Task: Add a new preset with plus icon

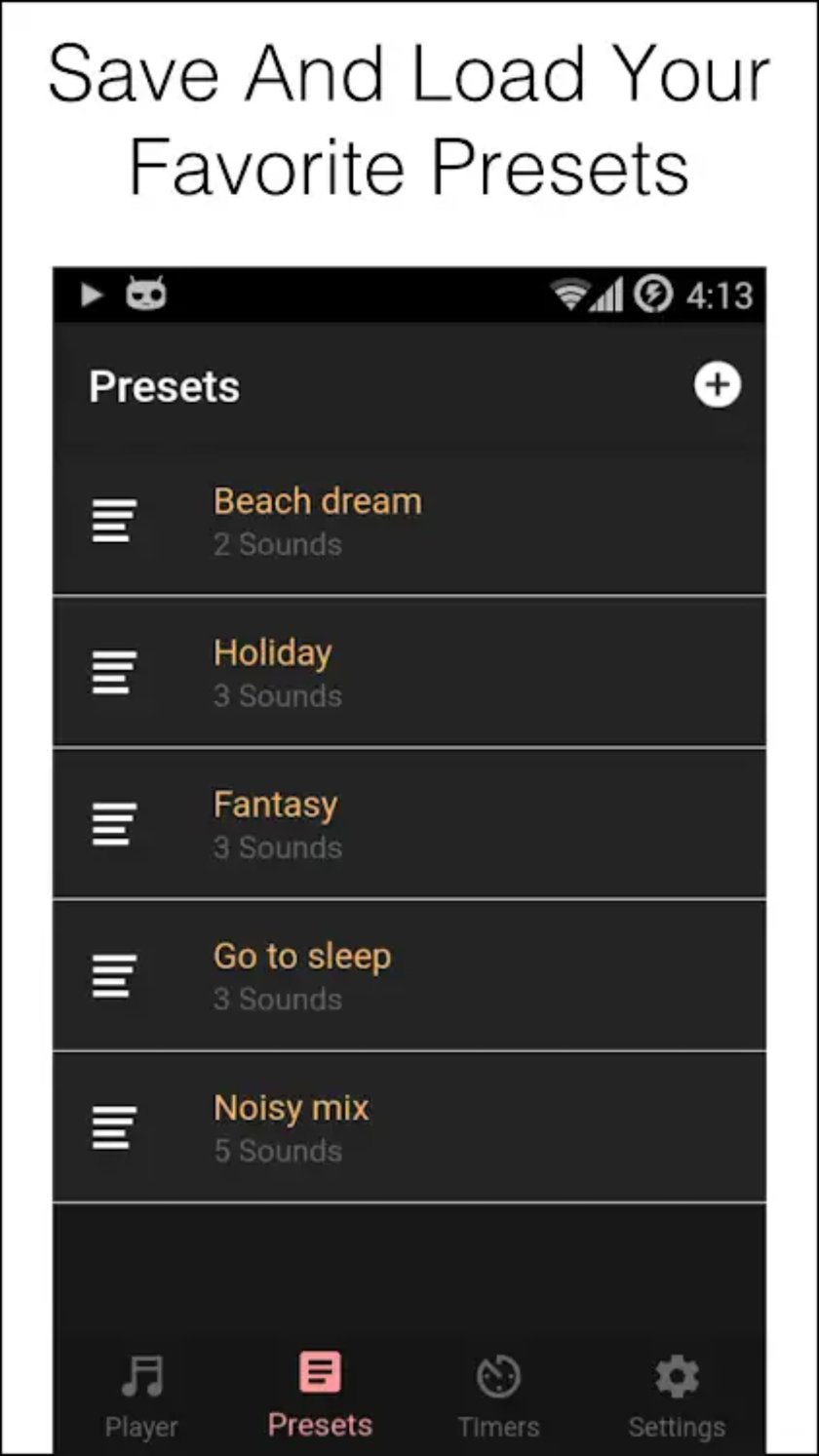Action: [717, 385]
